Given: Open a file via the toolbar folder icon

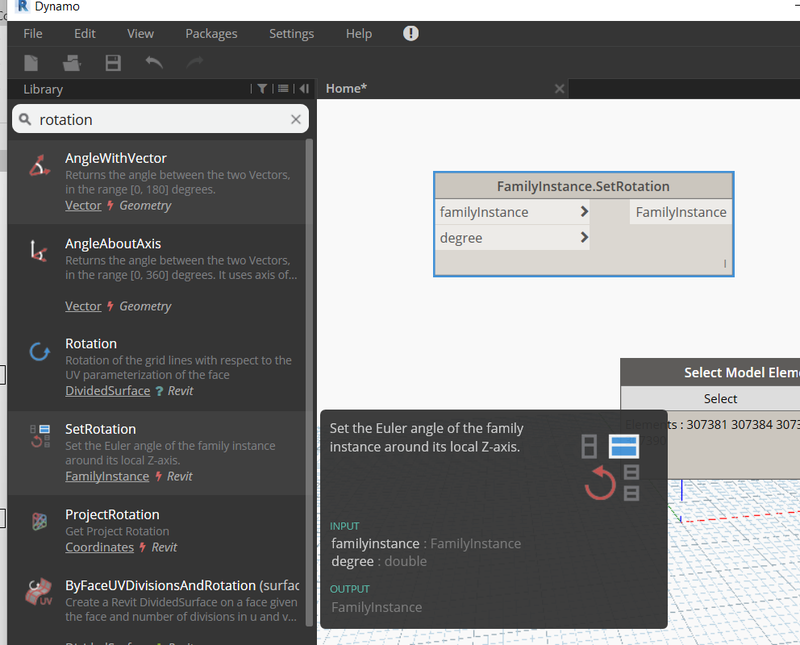Looking at the screenshot, I should point(72,63).
